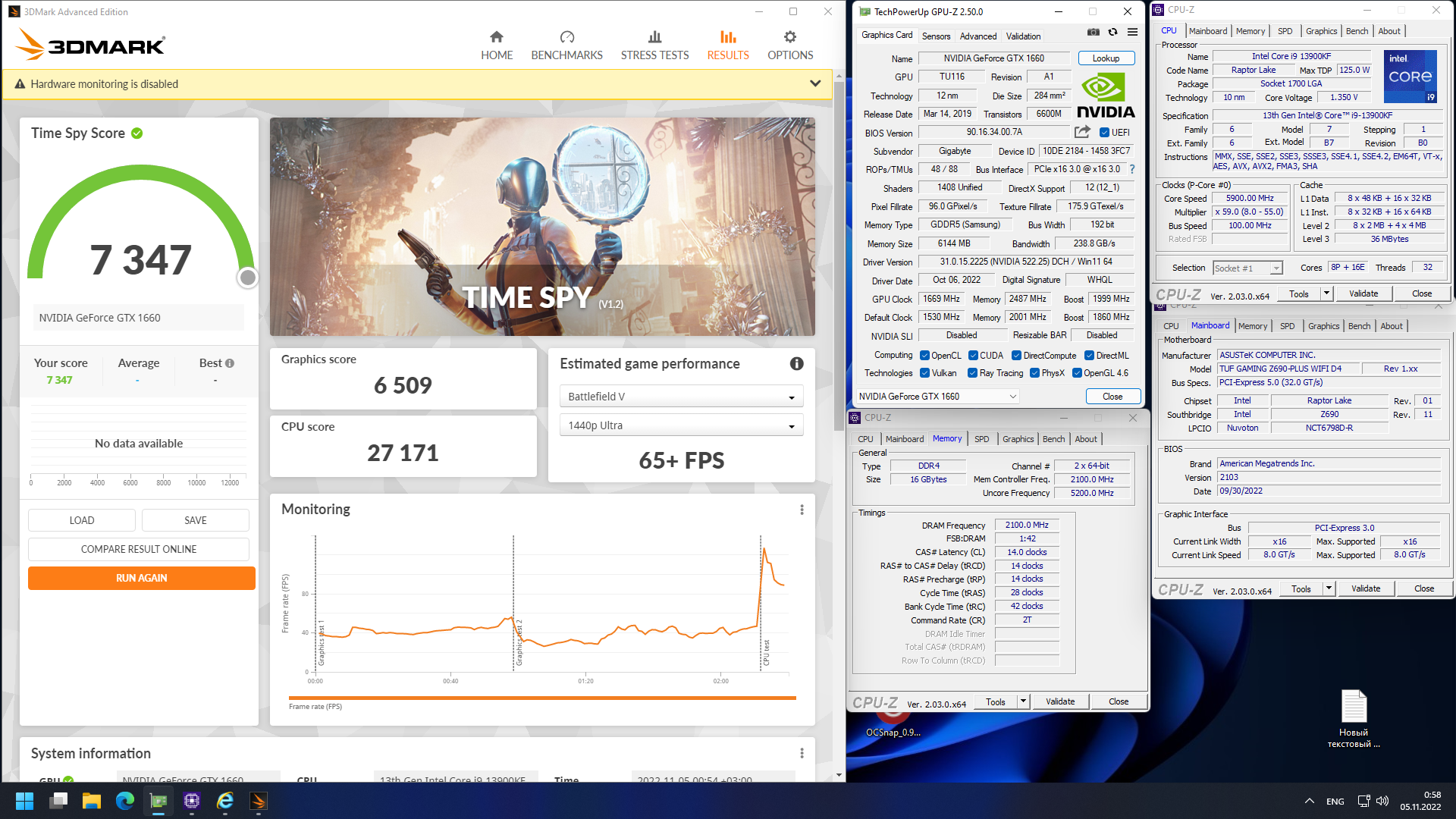Toggle the CUDA checkbox
Viewport: 1456px width, 819px height.
click(973, 356)
